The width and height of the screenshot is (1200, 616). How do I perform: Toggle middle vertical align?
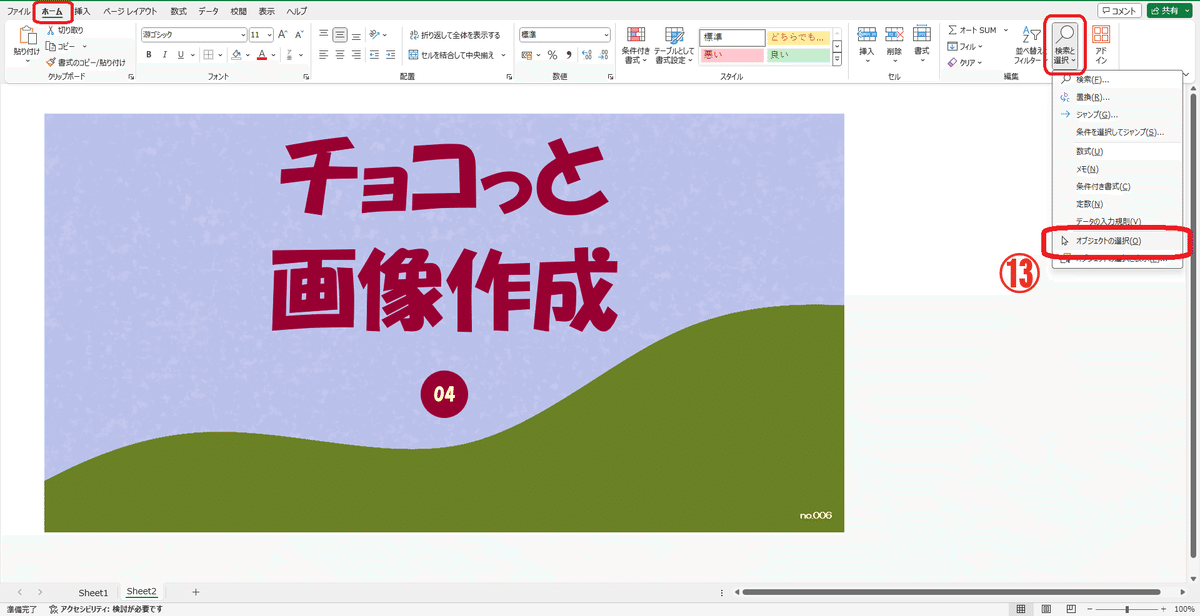(x=340, y=34)
